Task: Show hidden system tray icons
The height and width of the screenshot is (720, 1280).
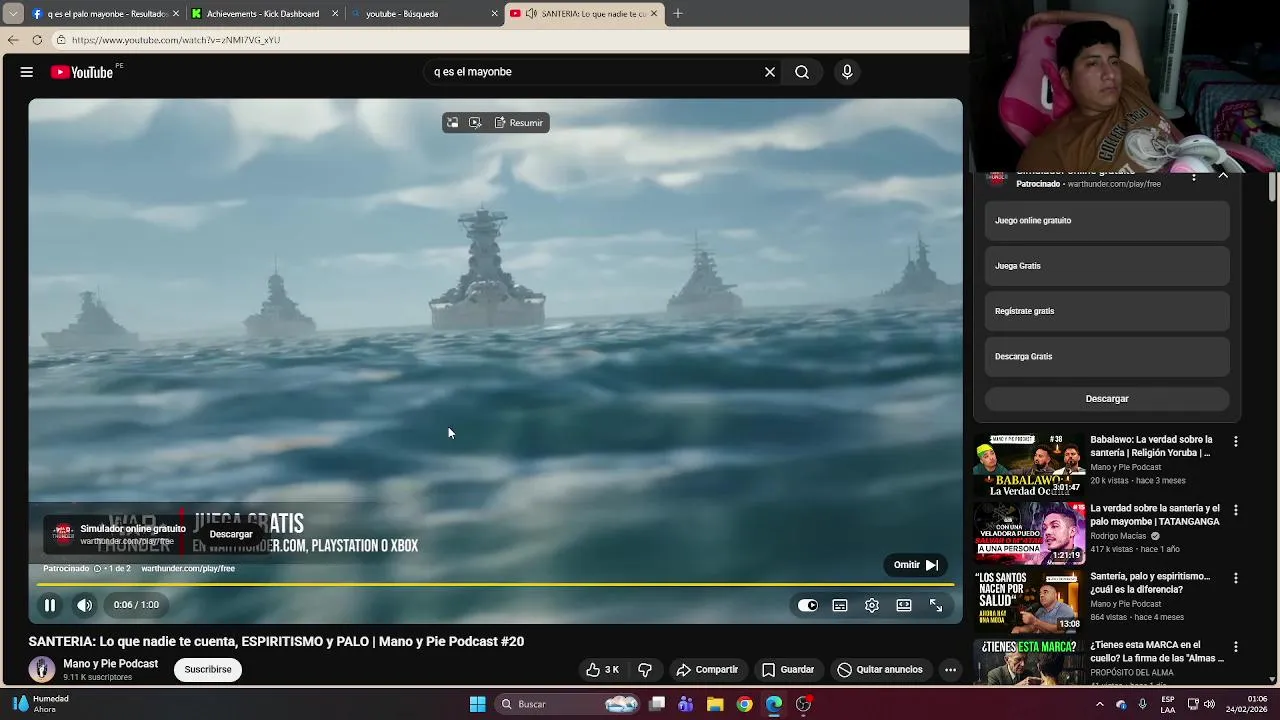Action: click(1100, 704)
